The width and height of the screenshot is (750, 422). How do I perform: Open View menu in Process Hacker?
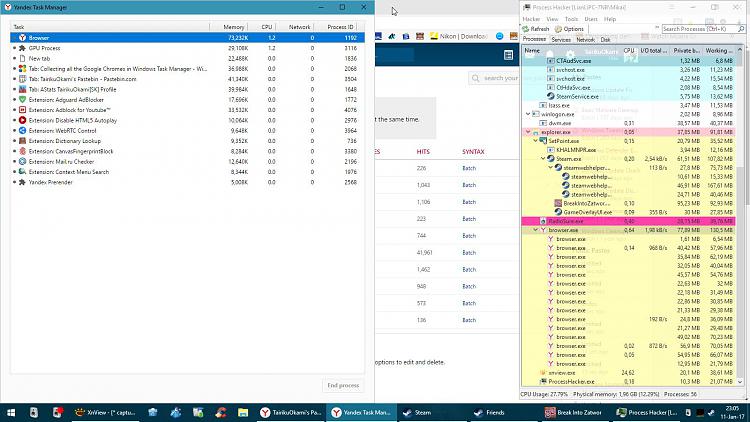pos(552,19)
